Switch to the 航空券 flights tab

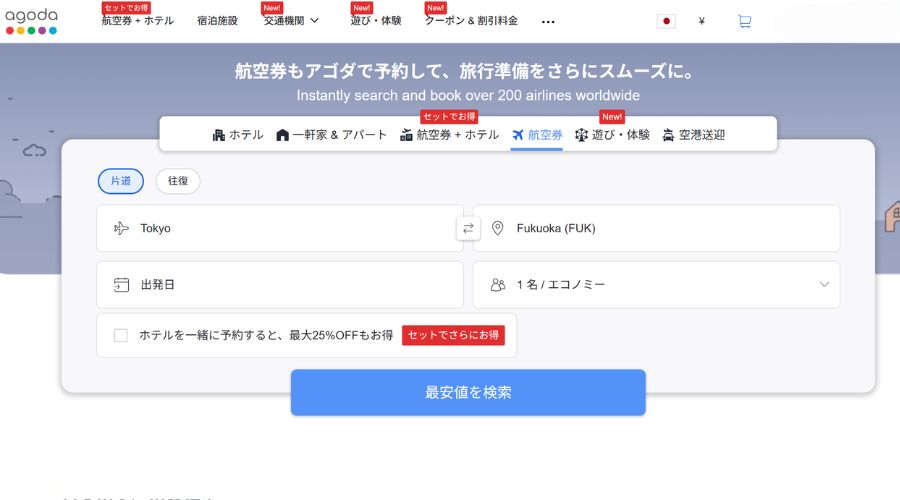tap(537, 135)
